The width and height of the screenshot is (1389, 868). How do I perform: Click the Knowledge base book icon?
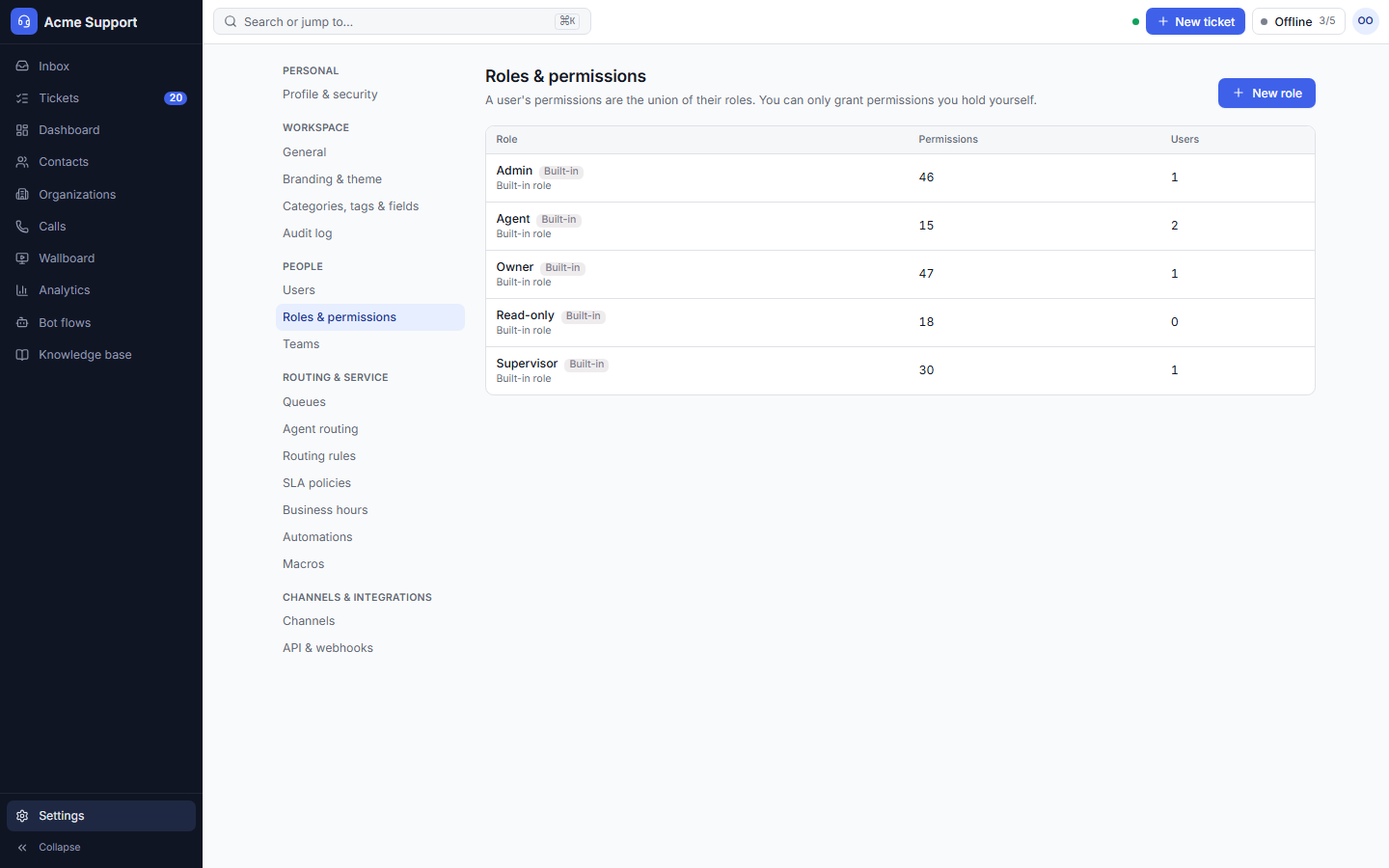22,355
